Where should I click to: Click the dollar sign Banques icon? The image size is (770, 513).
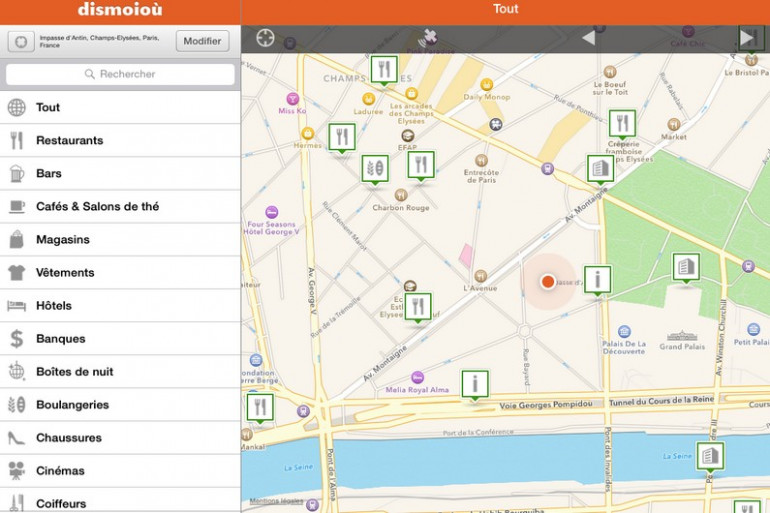(x=17, y=339)
